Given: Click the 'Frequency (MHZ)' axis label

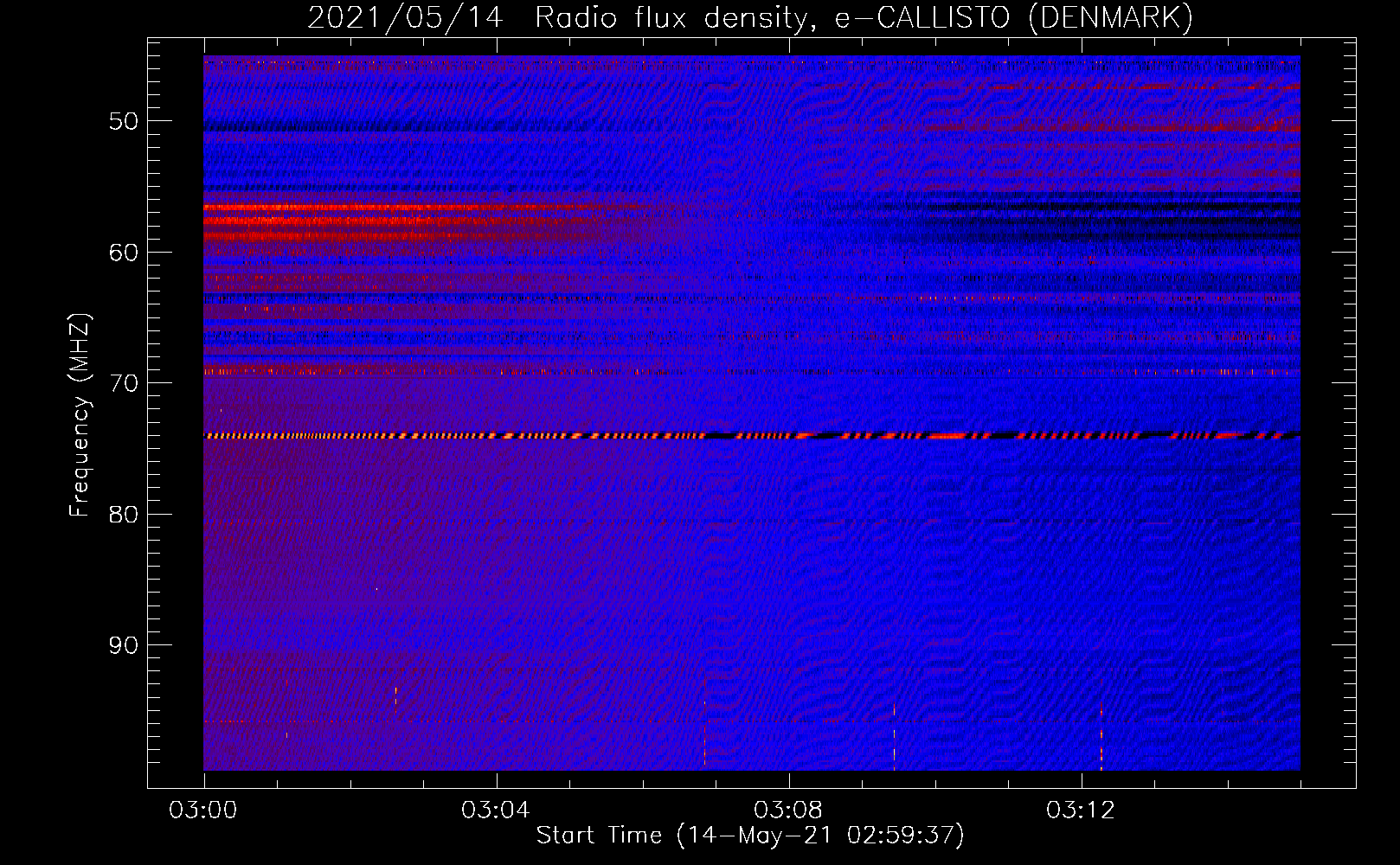Looking at the screenshot, I should 80,415.
